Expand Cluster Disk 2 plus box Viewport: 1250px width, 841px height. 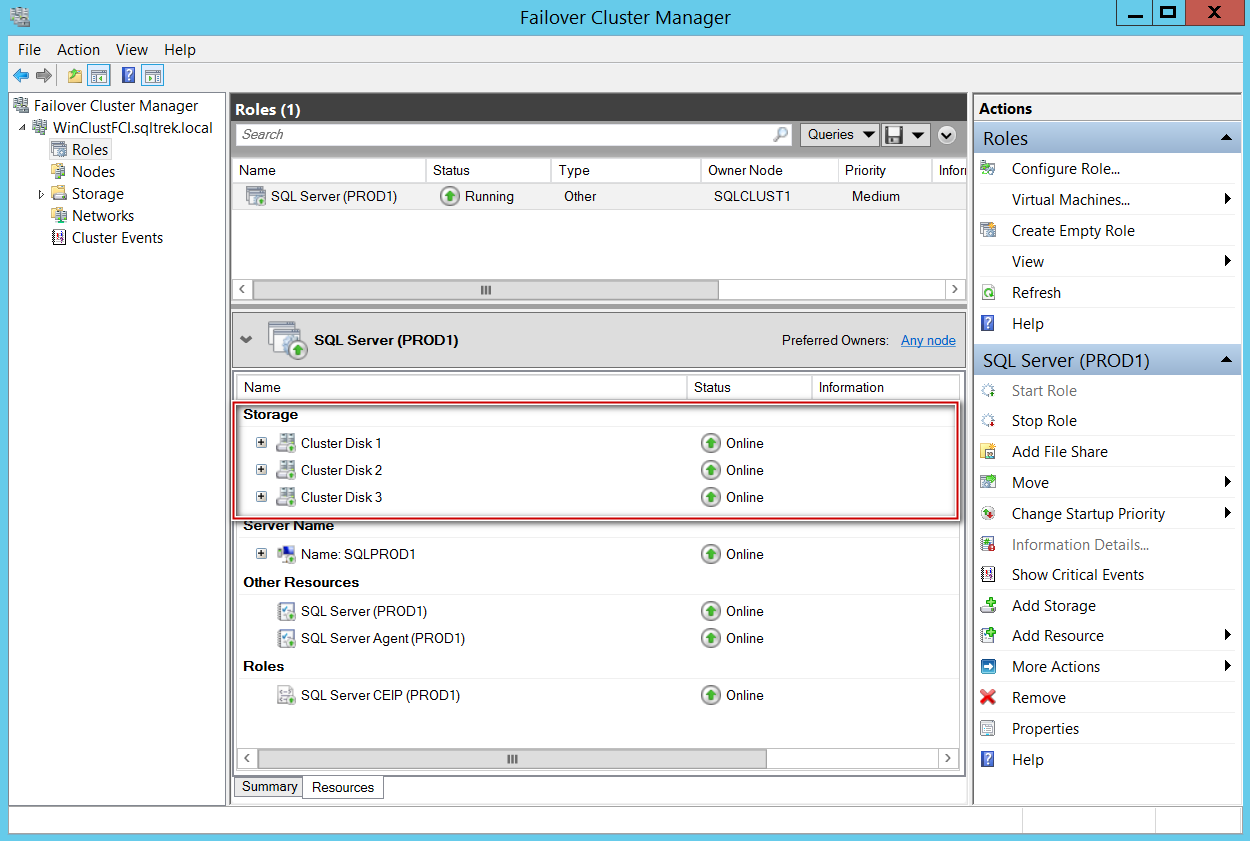[x=261, y=469]
